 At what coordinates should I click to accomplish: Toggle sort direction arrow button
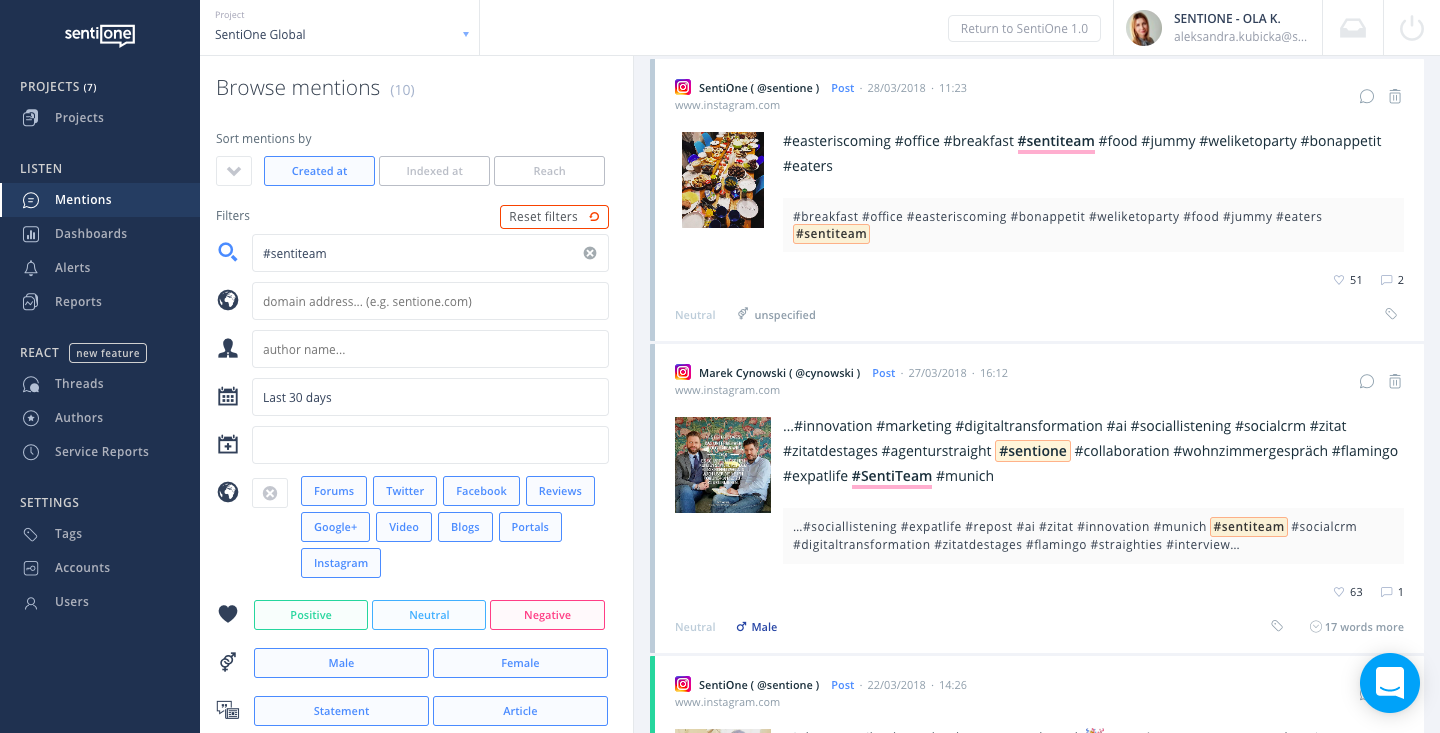tap(234, 171)
